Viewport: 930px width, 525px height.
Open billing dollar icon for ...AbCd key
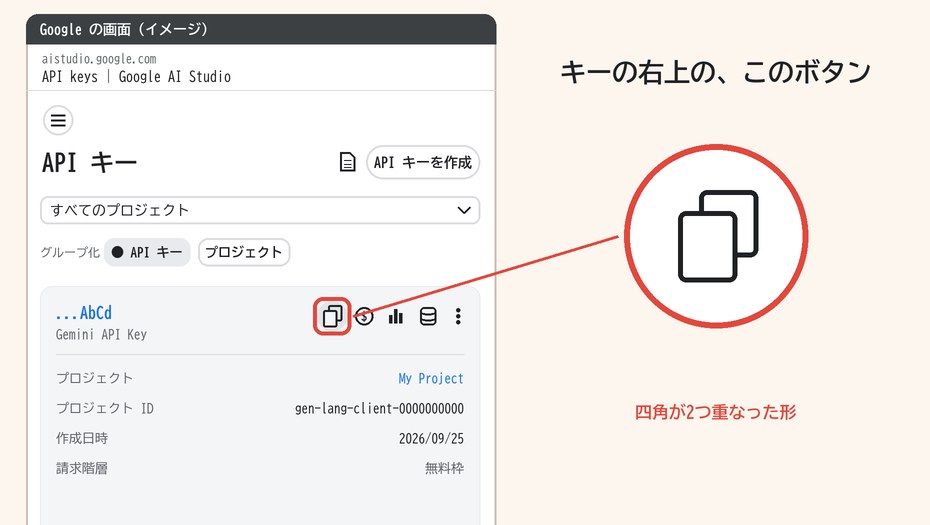[x=364, y=316]
